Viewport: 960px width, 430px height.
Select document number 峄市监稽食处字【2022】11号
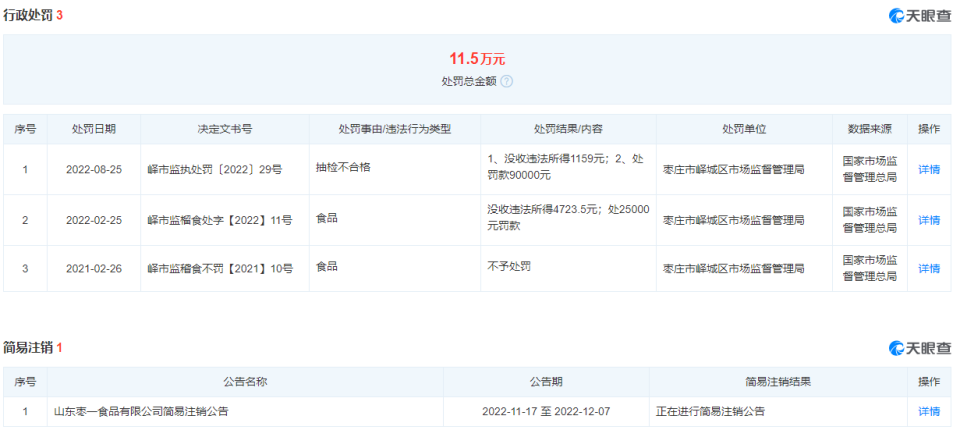pos(220,220)
